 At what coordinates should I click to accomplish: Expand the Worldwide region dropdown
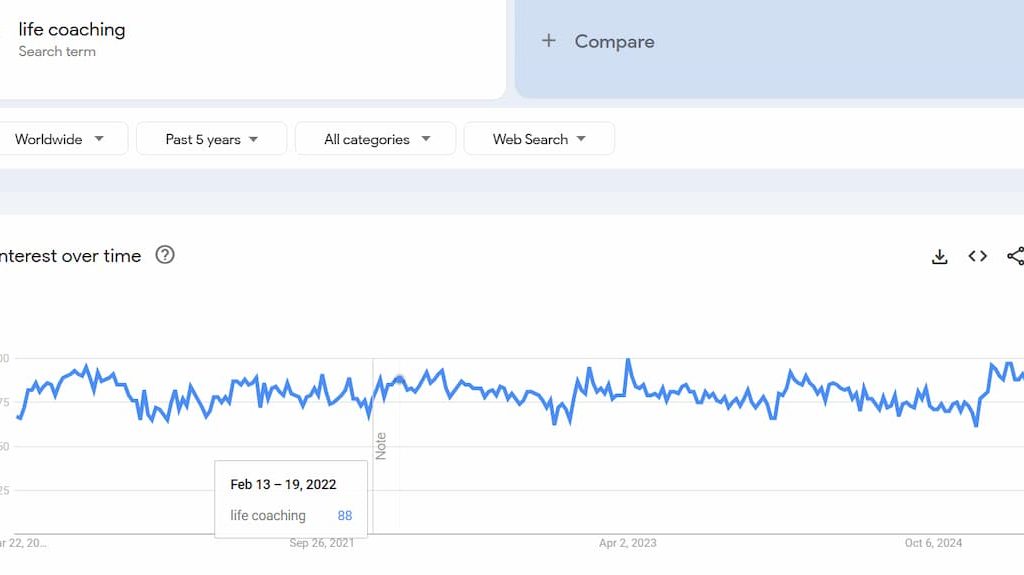coord(60,139)
